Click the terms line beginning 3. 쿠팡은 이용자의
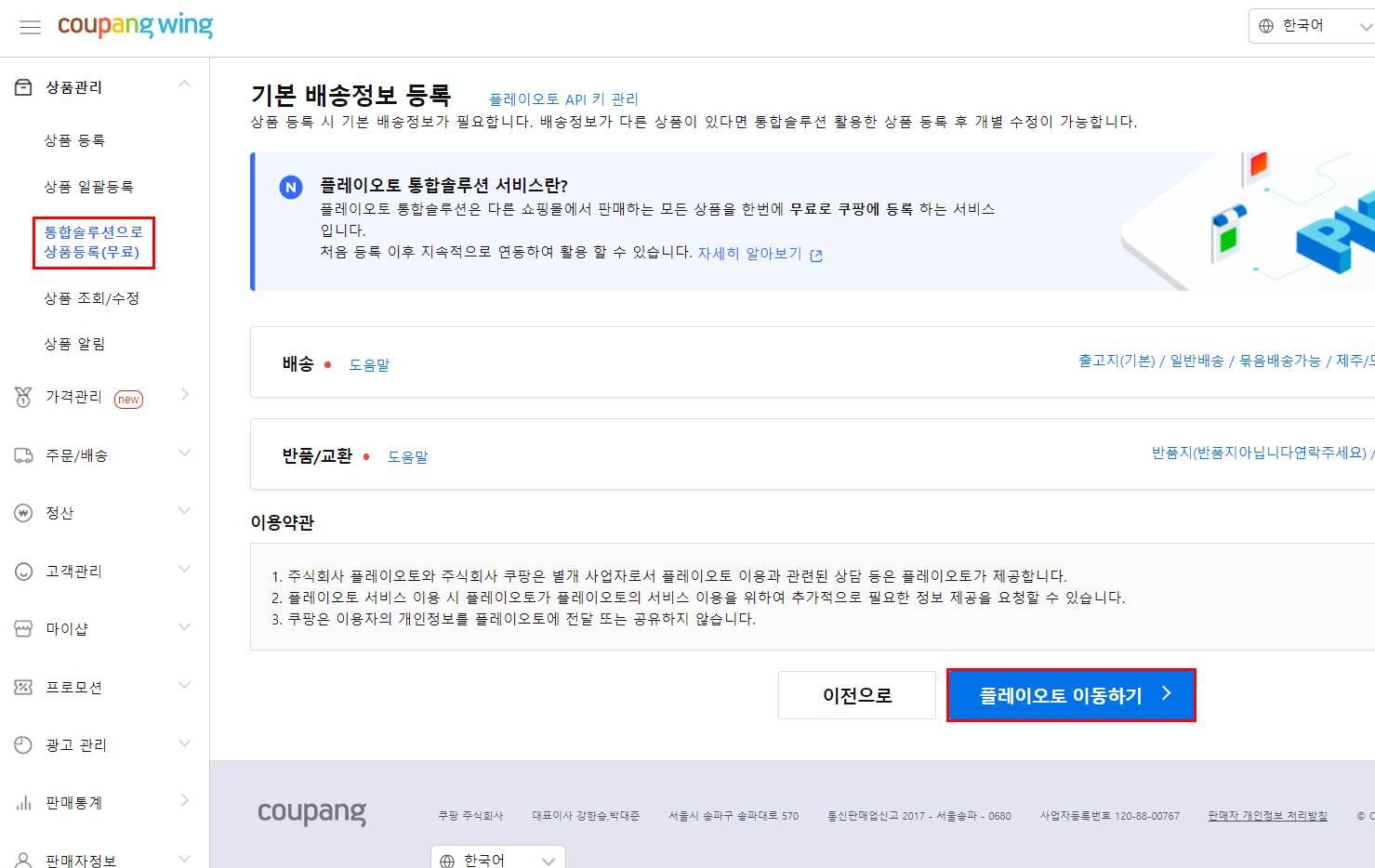 [x=513, y=619]
